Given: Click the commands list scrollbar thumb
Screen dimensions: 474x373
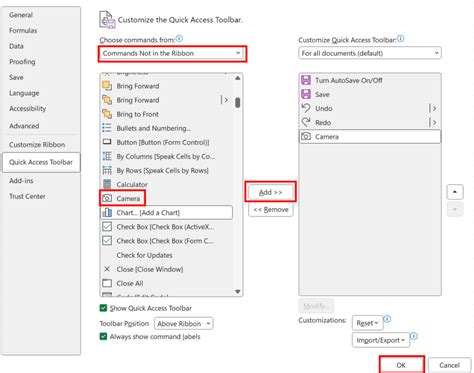Looking at the screenshot, I should pos(238,103).
